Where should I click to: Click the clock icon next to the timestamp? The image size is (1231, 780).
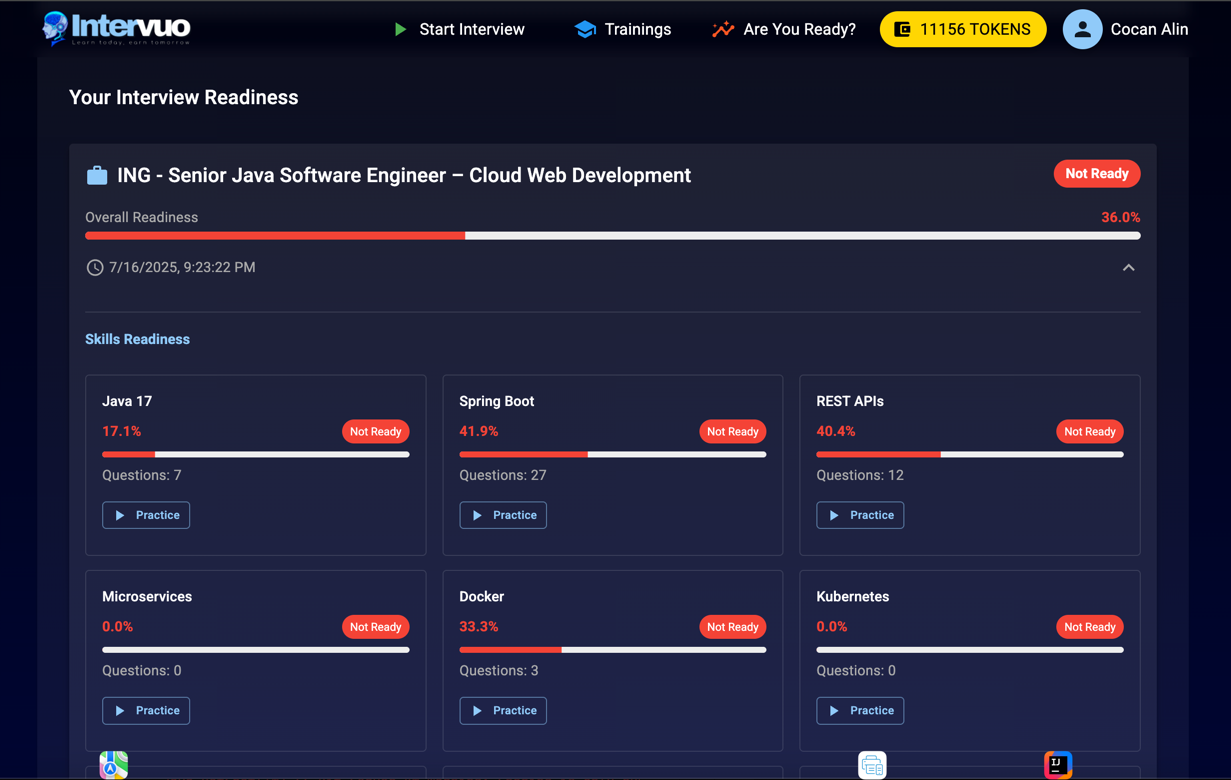tap(95, 268)
